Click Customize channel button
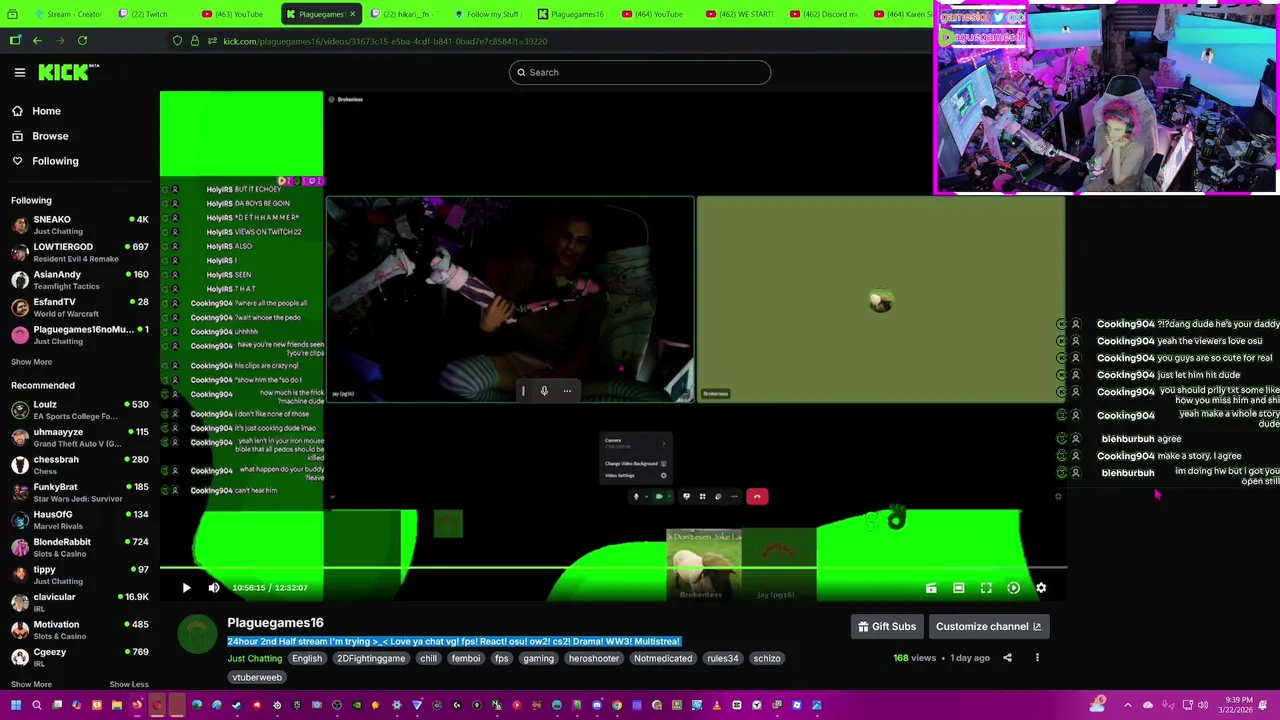 (988, 627)
